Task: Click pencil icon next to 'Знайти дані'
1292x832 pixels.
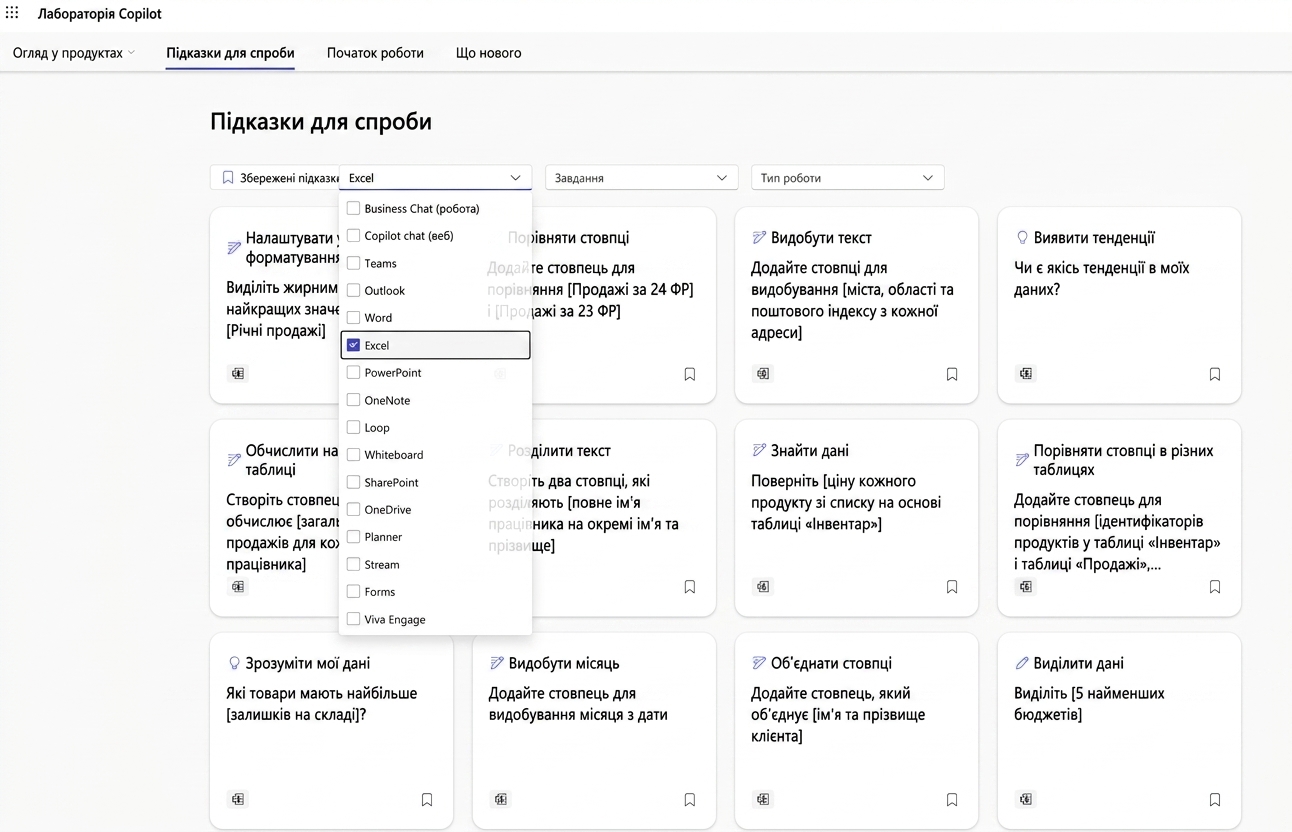Action: coord(759,451)
